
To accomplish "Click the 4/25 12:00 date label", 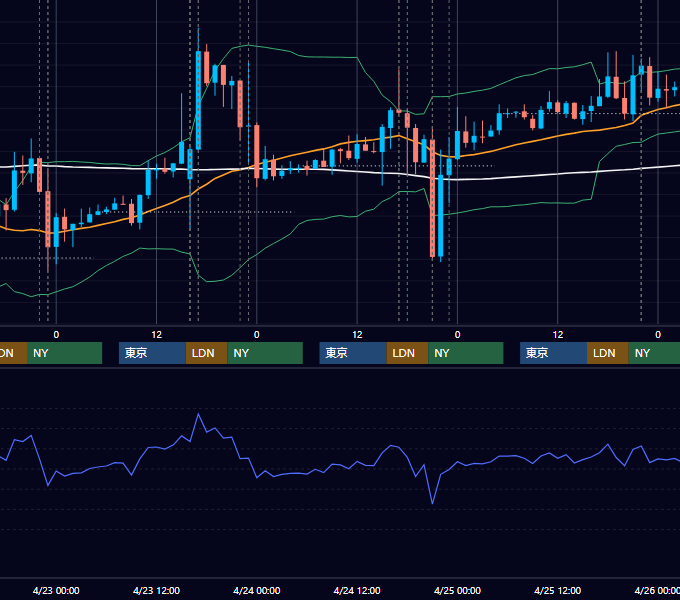I will pyautogui.click(x=558, y=590).
